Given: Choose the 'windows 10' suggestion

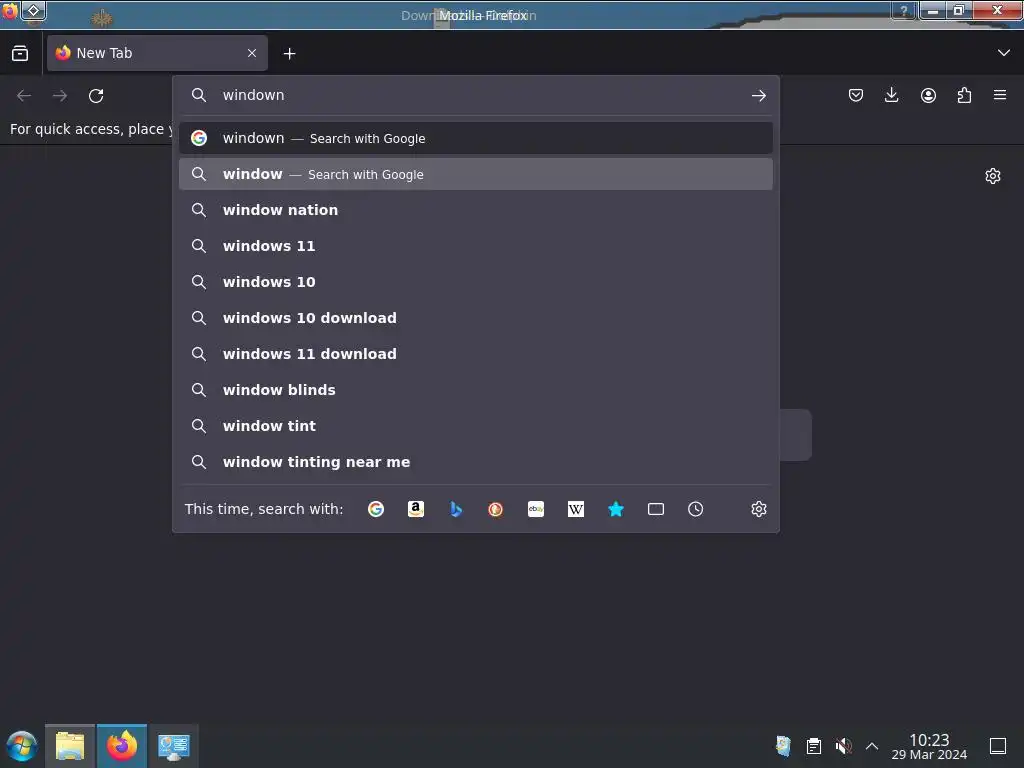Looking at the screenshot, I should pos(475,282).
